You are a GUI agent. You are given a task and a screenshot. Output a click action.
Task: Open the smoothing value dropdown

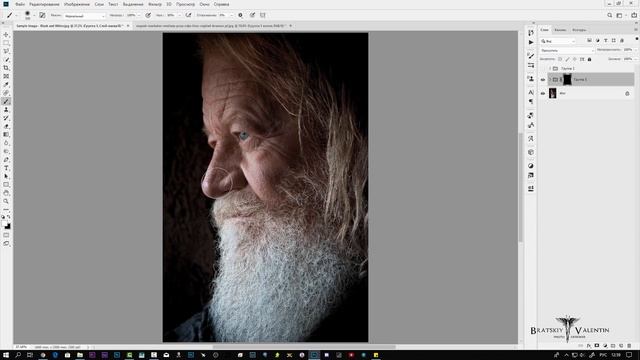coord(231,16)
